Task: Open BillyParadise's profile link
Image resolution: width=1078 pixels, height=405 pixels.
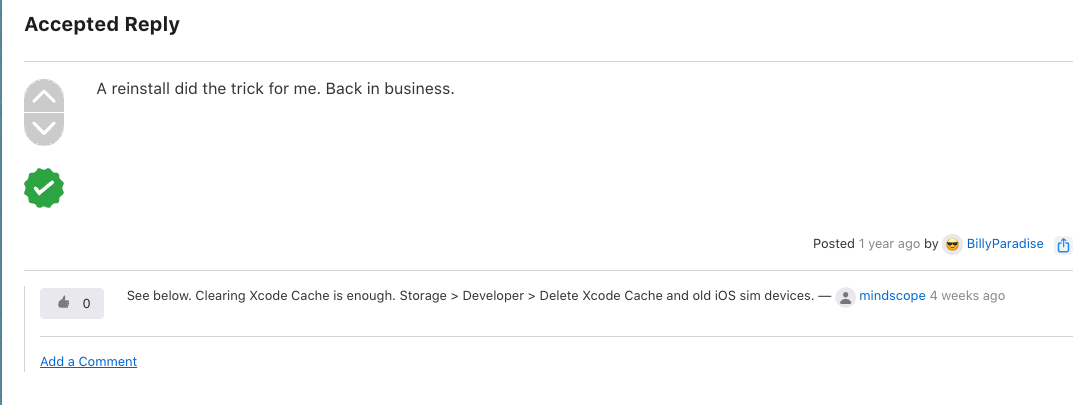Action: pyautogui.click(x=1004, y=243)
